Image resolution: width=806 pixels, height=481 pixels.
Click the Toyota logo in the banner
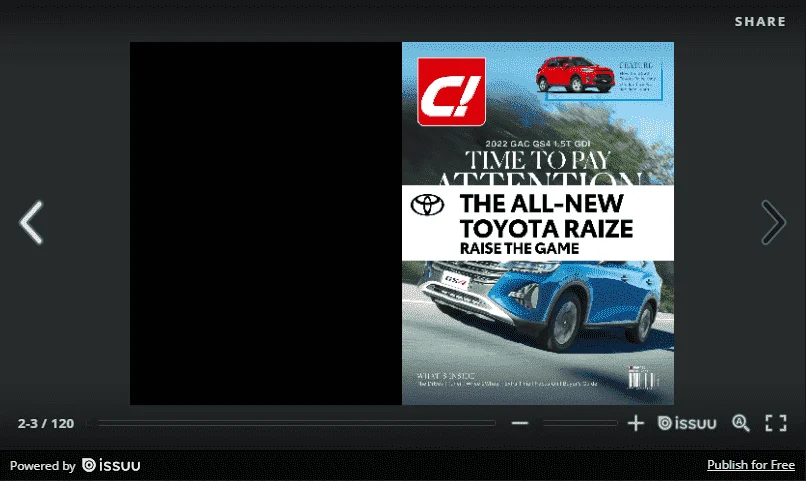(427, 205)
